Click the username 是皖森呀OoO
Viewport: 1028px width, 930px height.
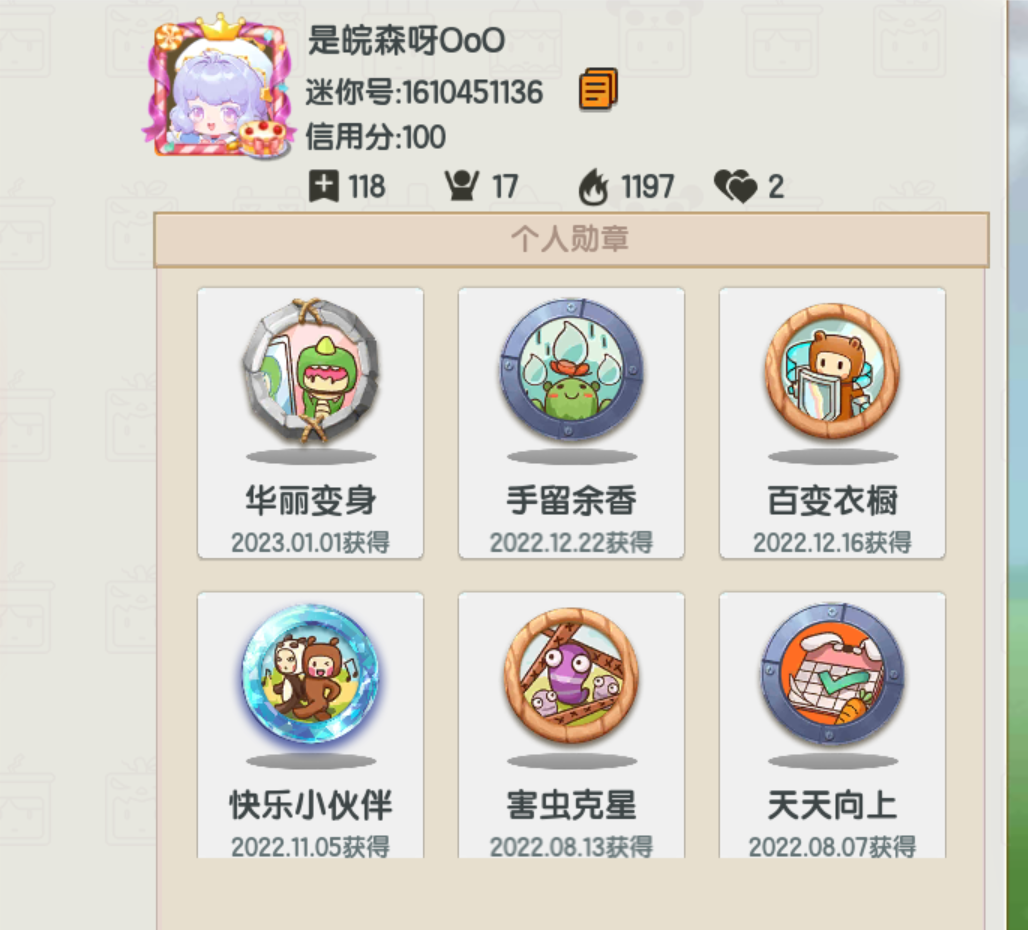pyautogui.click(x=406, y=41)
